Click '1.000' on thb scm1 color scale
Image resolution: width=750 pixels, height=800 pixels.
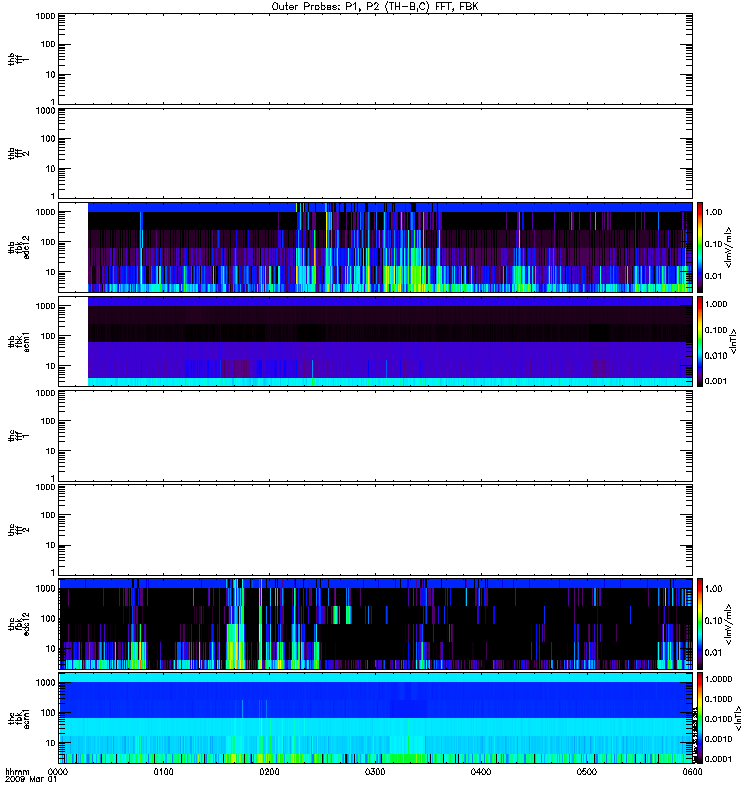pyautogui.click(x=716, y=304)
